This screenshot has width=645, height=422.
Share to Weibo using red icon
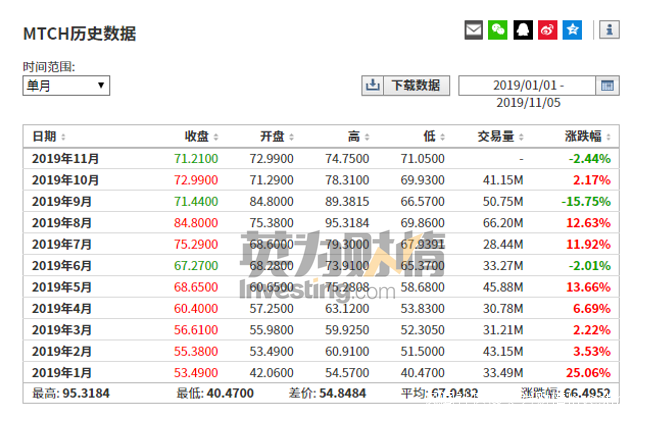coord(548,30)
